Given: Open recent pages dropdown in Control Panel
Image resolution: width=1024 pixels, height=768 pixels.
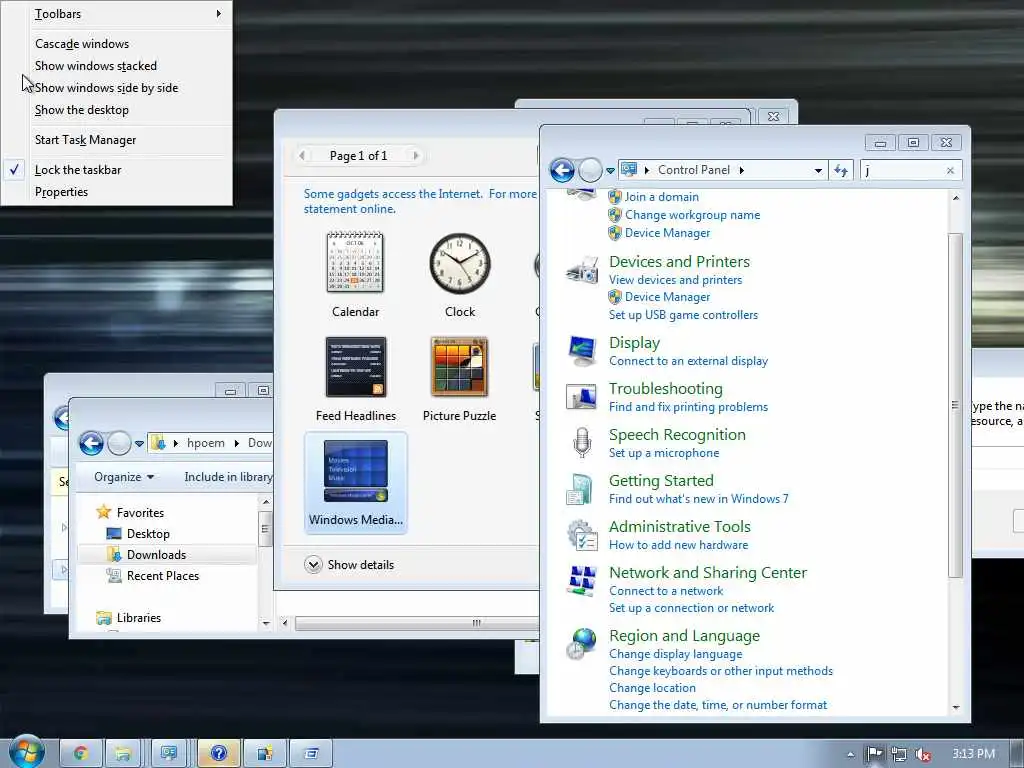Looking at the screenshot, I should click(x=611, y=170).
